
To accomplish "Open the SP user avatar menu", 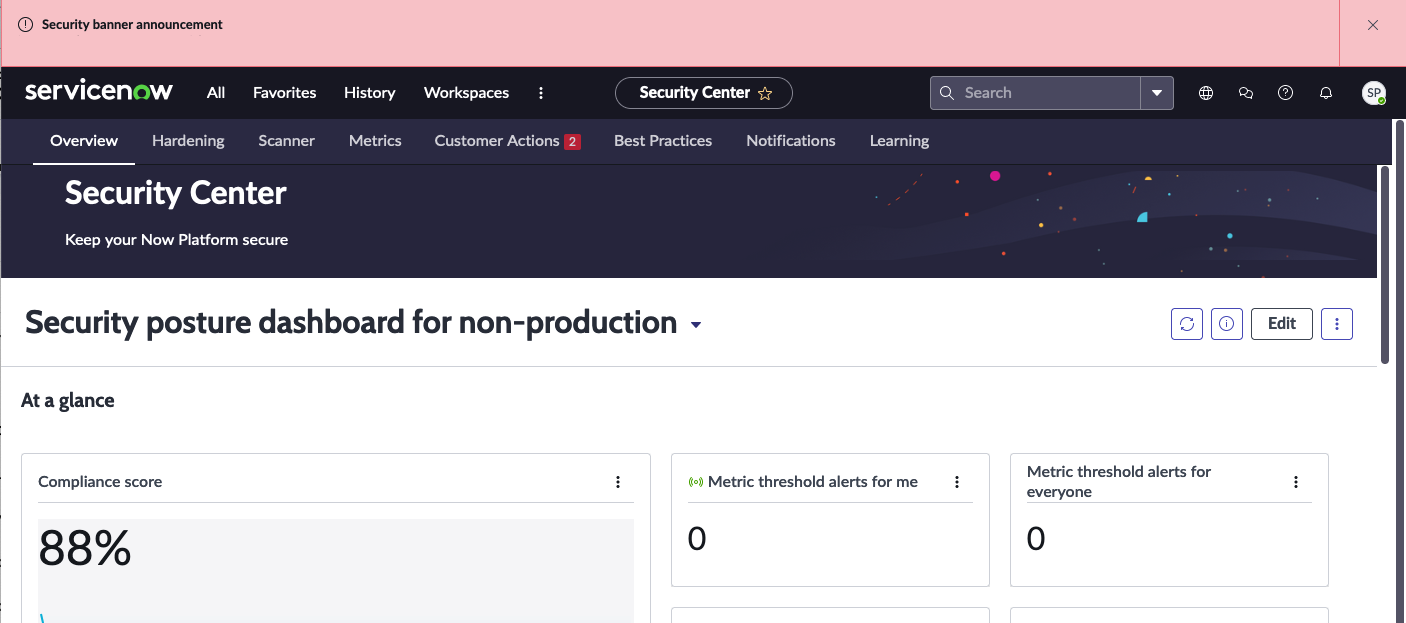I will 1374,93.
